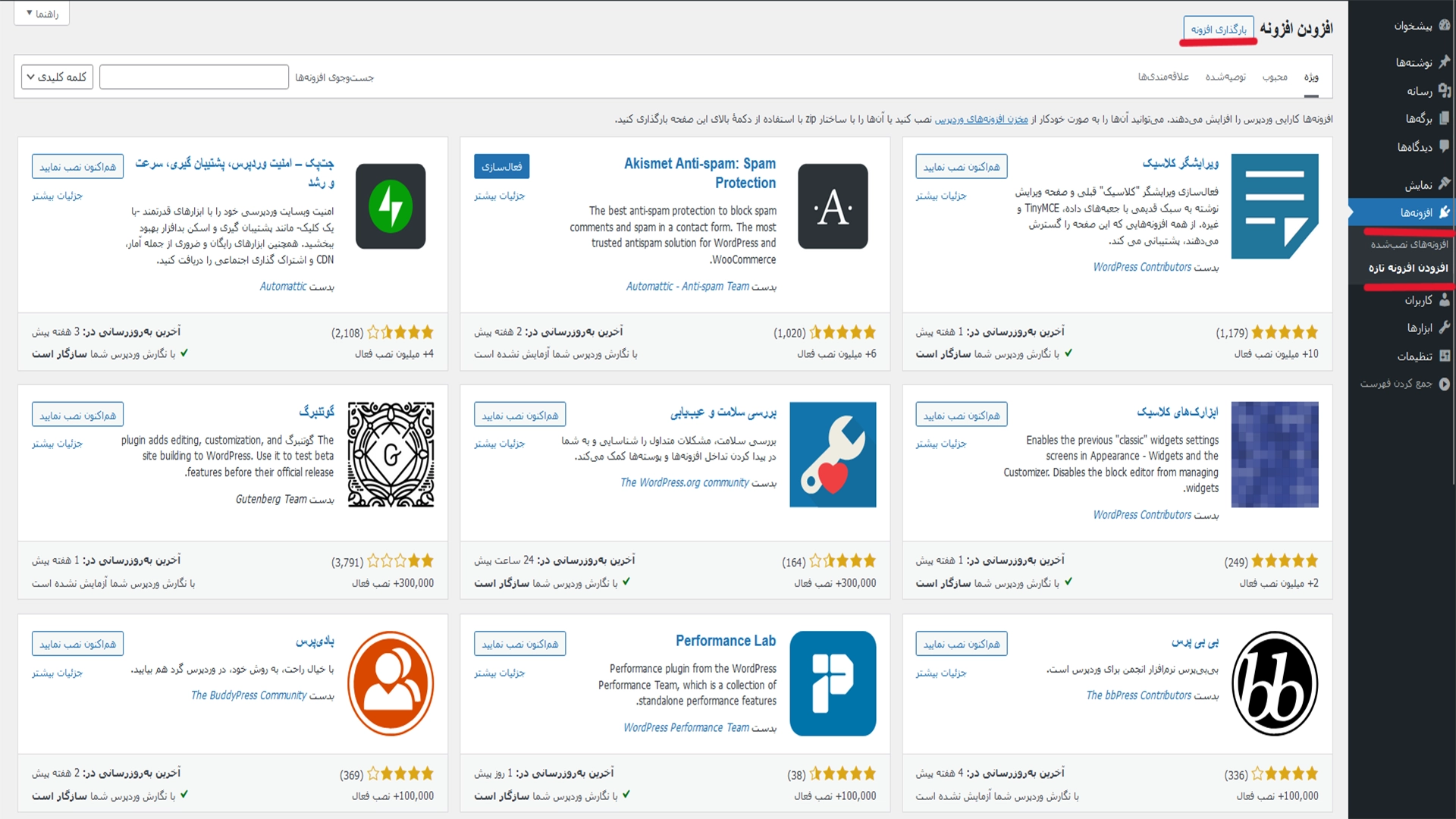Image resolution: width=1456 pixels, height=819 pixels.
Task: Click the Jetpack plugin icon
Action: click(391, 206)
